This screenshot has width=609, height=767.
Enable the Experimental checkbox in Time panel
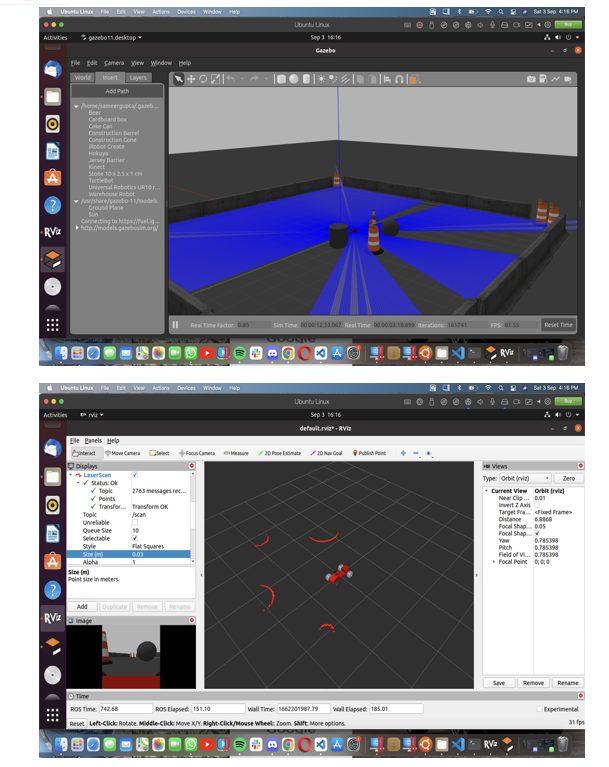pos(539,709)
